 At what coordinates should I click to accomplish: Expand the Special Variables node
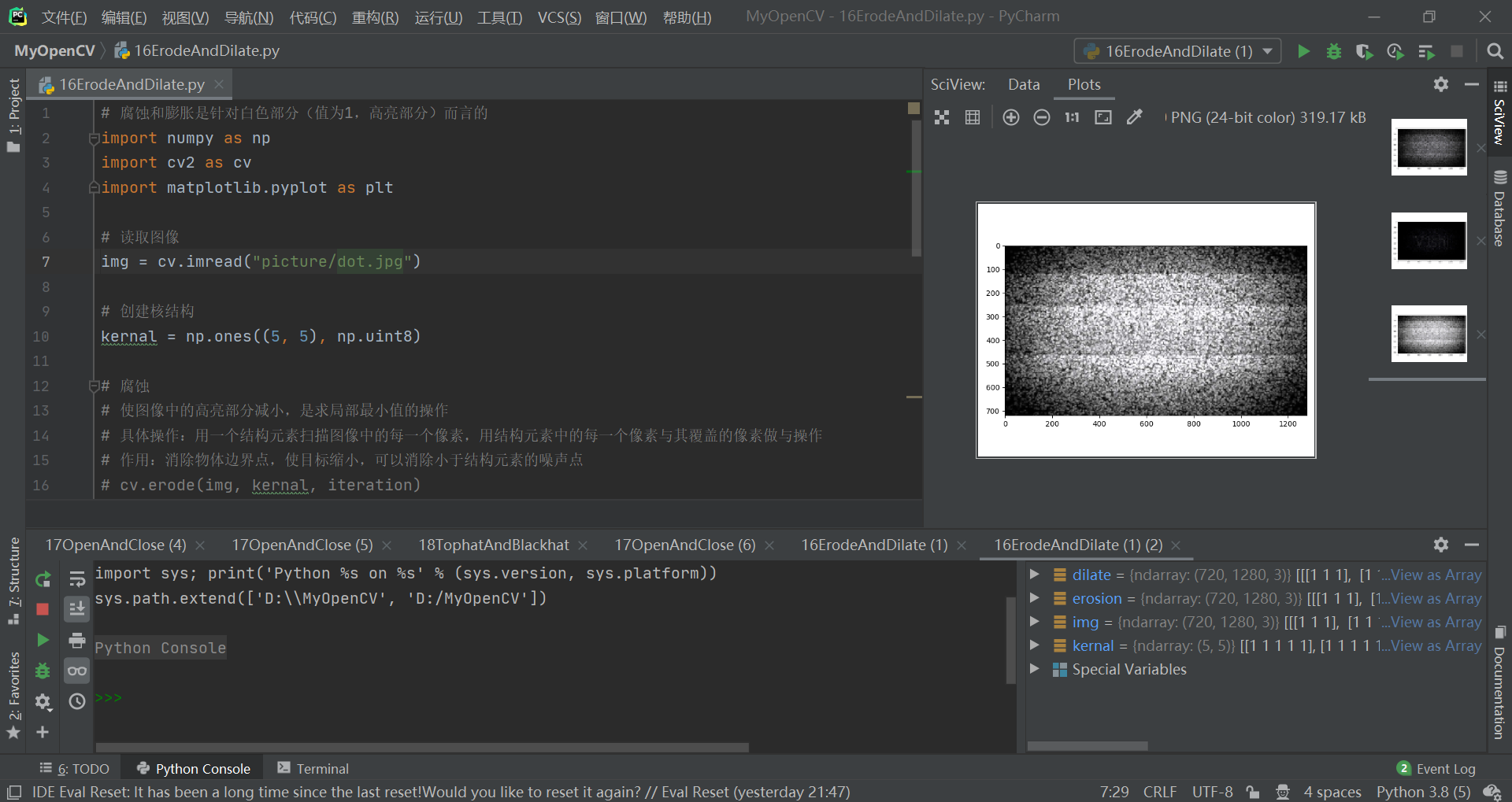(x=1034, y=670)
